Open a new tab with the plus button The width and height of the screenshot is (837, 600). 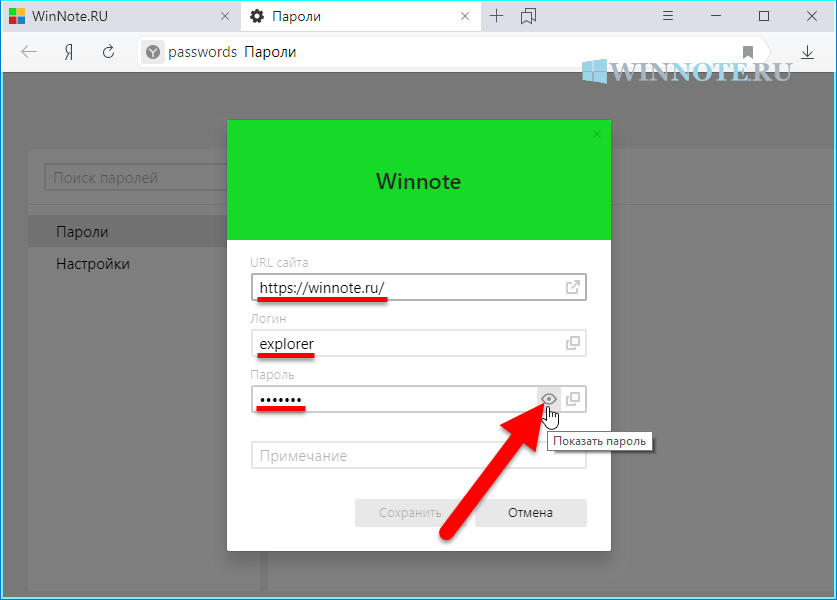point(496,16)
